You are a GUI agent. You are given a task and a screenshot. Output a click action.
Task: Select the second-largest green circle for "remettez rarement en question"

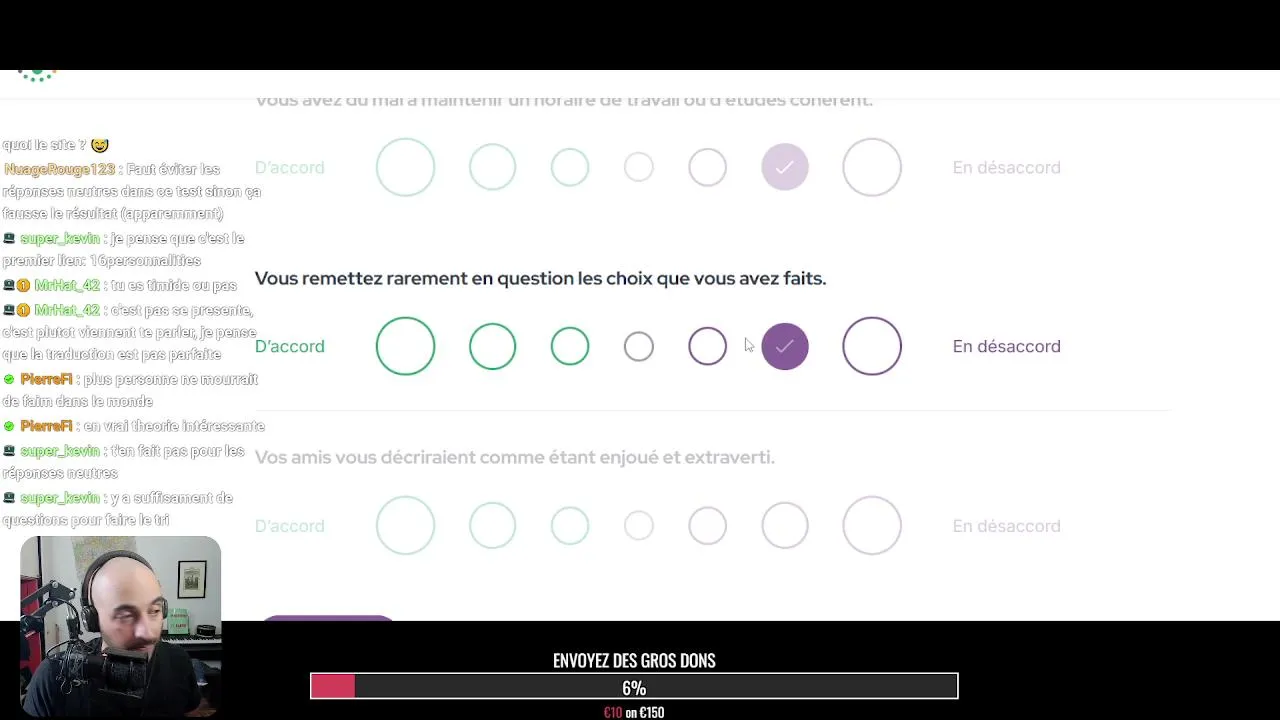click(492, 346)
